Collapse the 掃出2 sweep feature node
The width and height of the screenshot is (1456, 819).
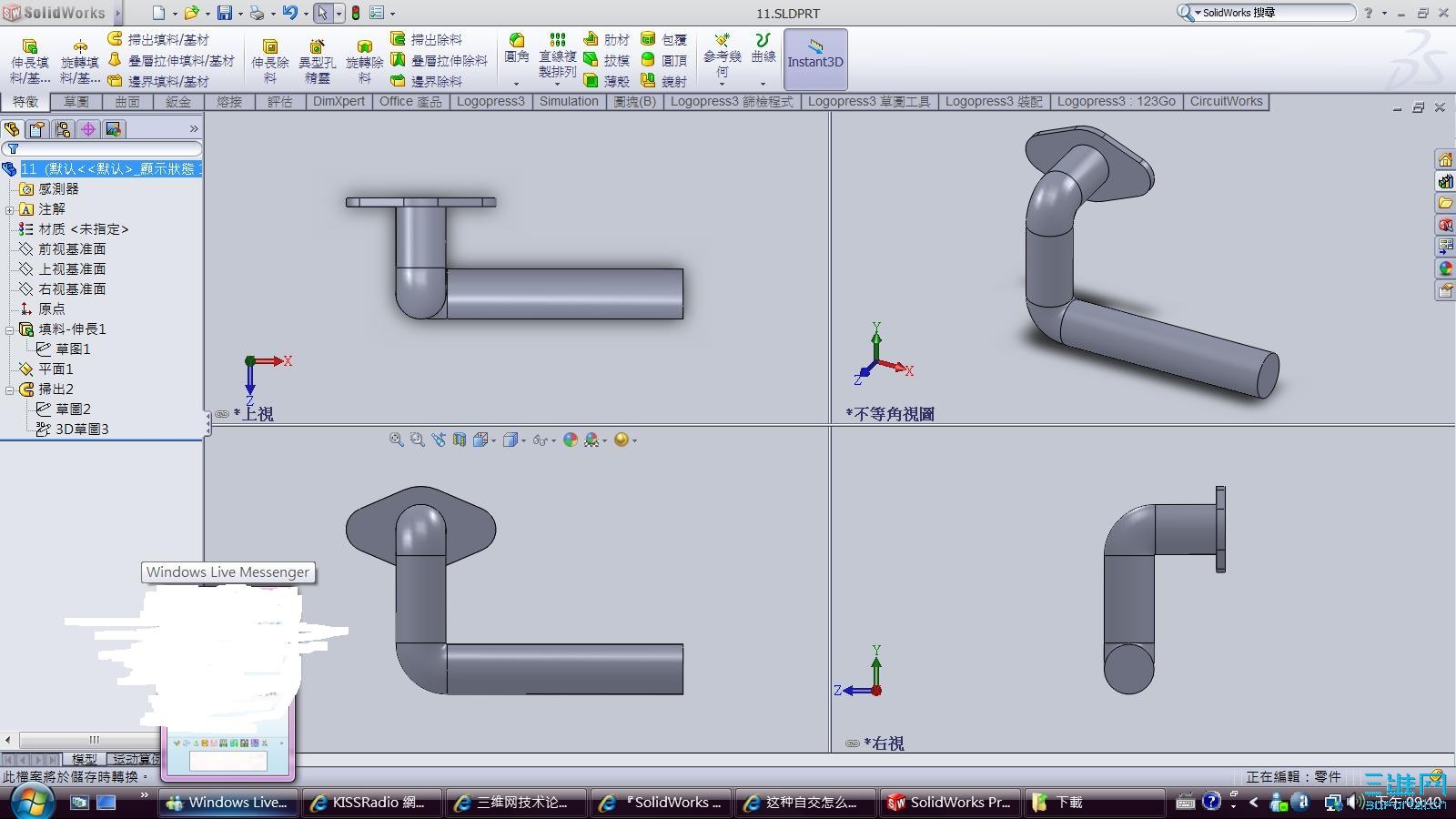9,389
